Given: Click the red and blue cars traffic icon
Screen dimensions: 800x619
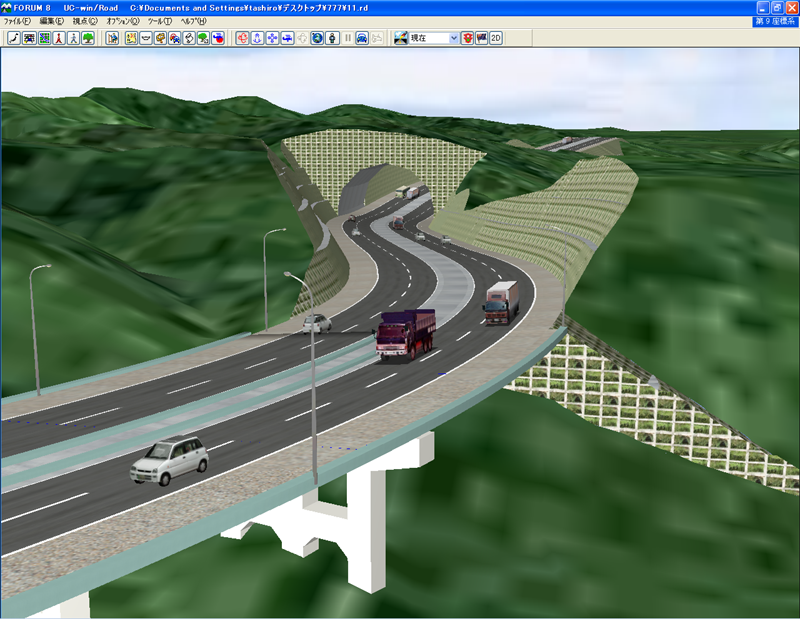Looking at the screenshot, I should pos(175,38).
